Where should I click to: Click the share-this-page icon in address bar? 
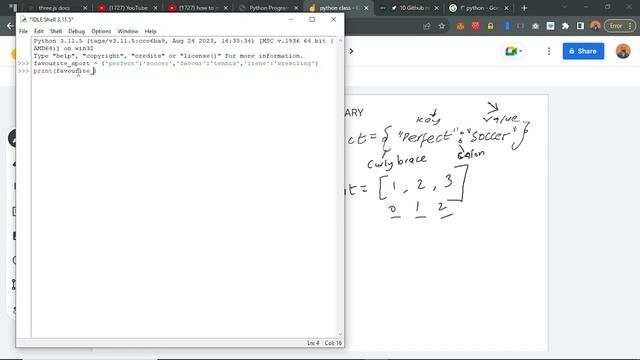427,26
